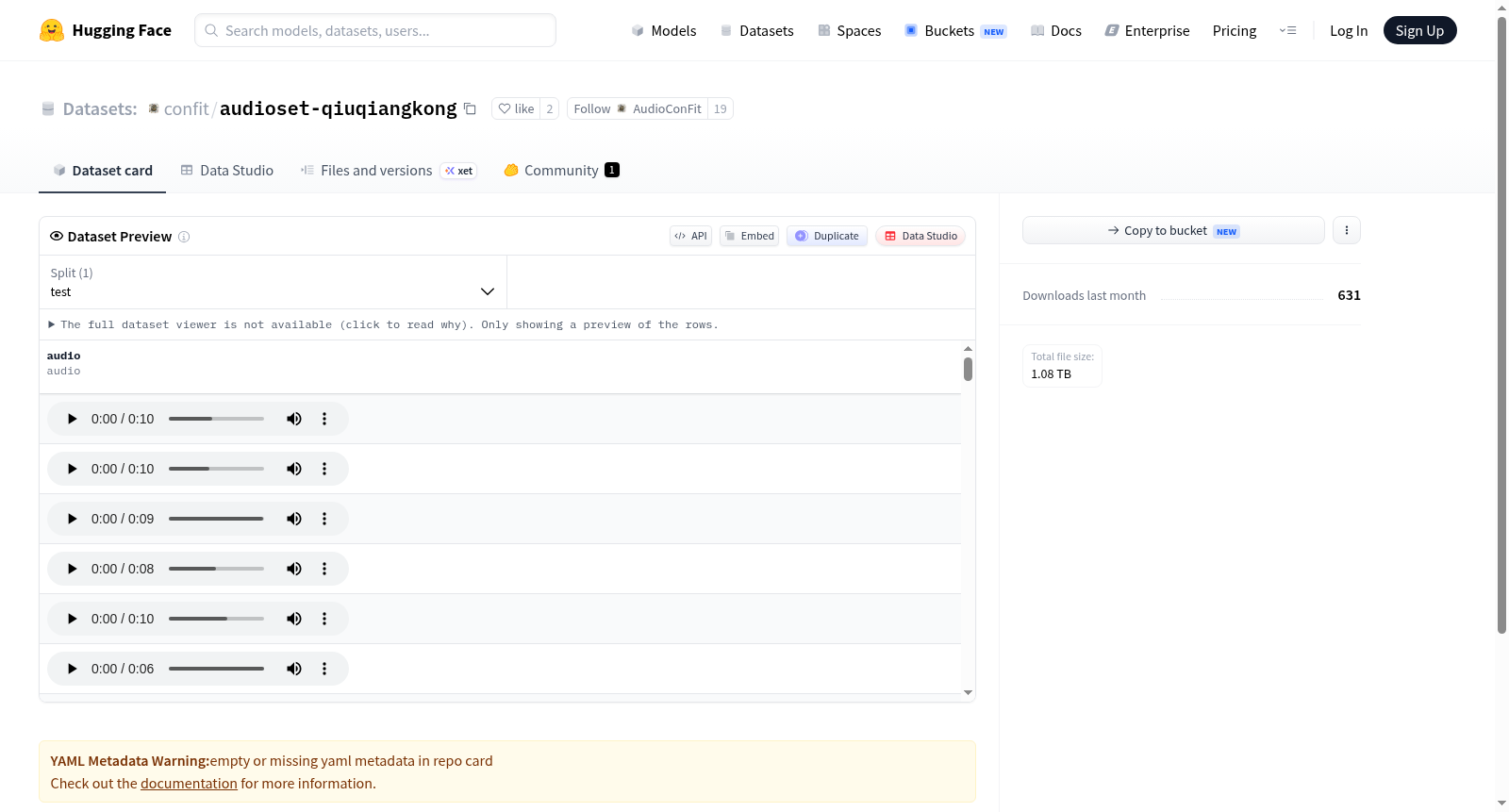The image size is (1509, 812).
Task: Mute the fifth audio player
Action: click(x=294, y=619)
